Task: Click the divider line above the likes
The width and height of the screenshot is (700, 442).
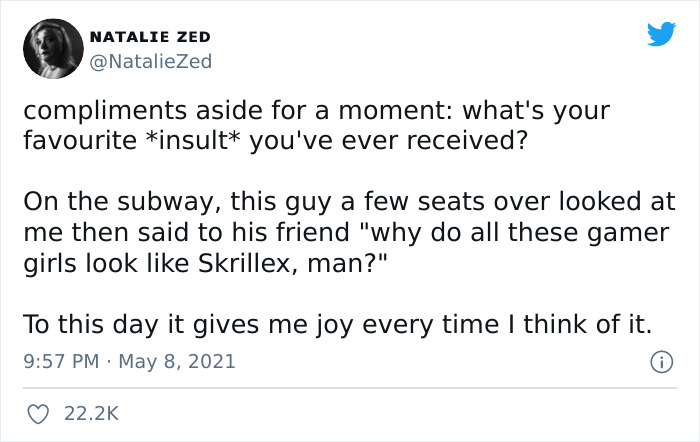Action: (x=349, y=388)
